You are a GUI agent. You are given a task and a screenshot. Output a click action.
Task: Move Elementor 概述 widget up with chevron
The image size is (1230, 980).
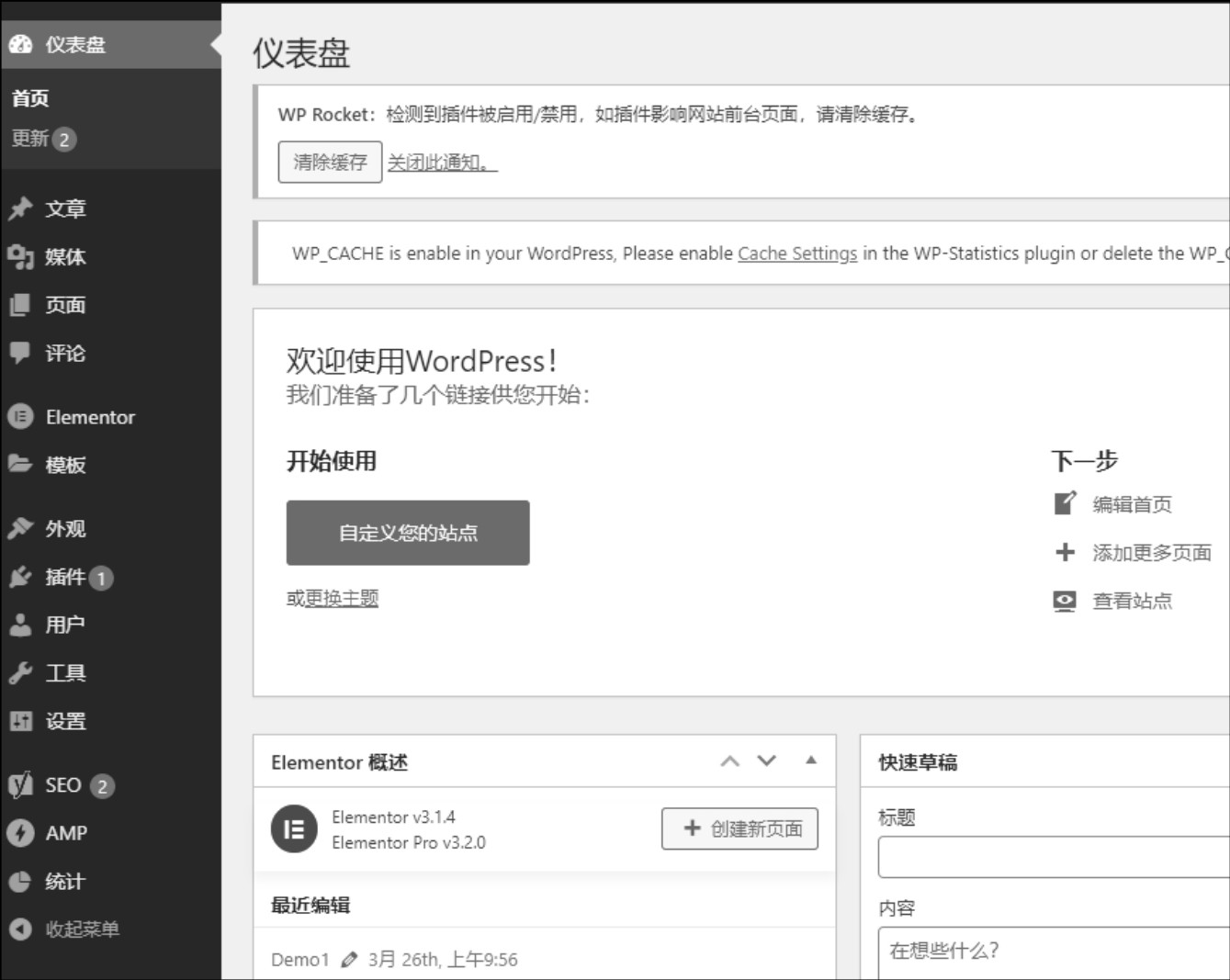[730, 761]
